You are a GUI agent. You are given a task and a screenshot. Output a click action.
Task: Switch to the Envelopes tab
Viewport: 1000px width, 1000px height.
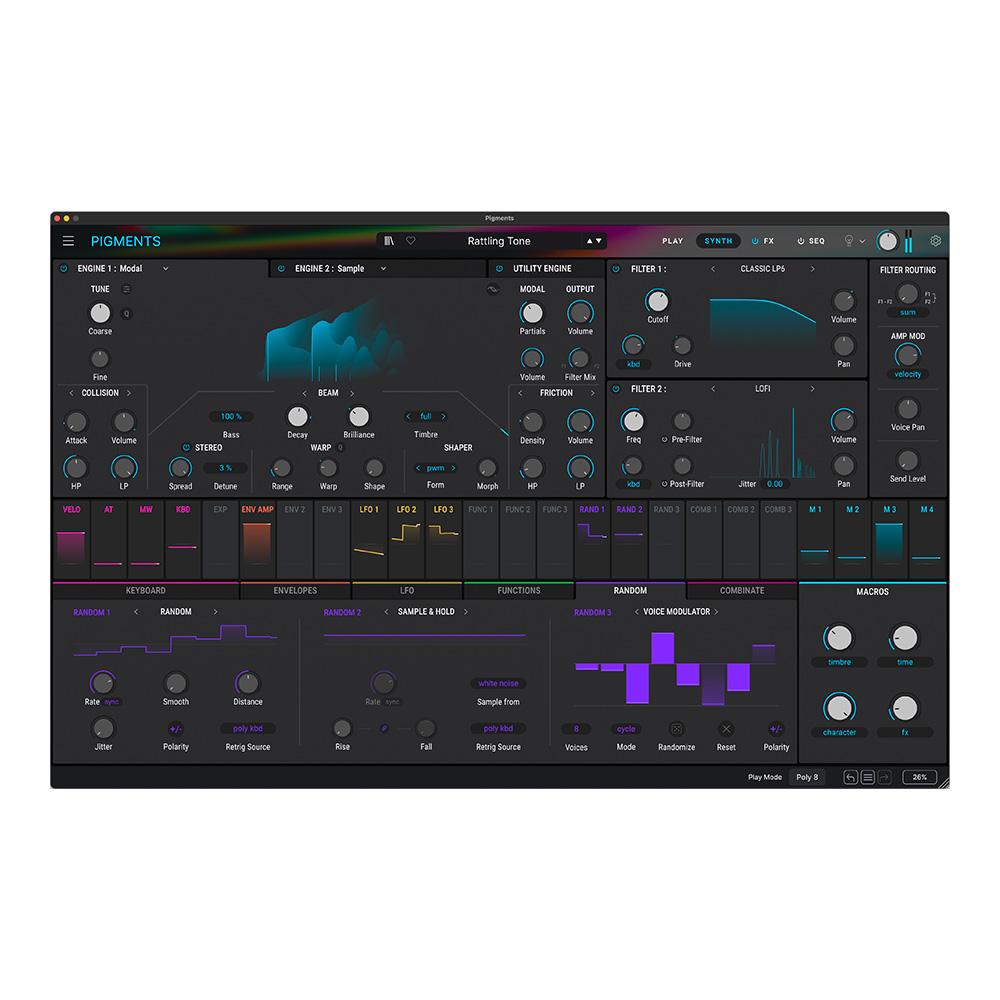pyautogui.click(x=295, y=591)
